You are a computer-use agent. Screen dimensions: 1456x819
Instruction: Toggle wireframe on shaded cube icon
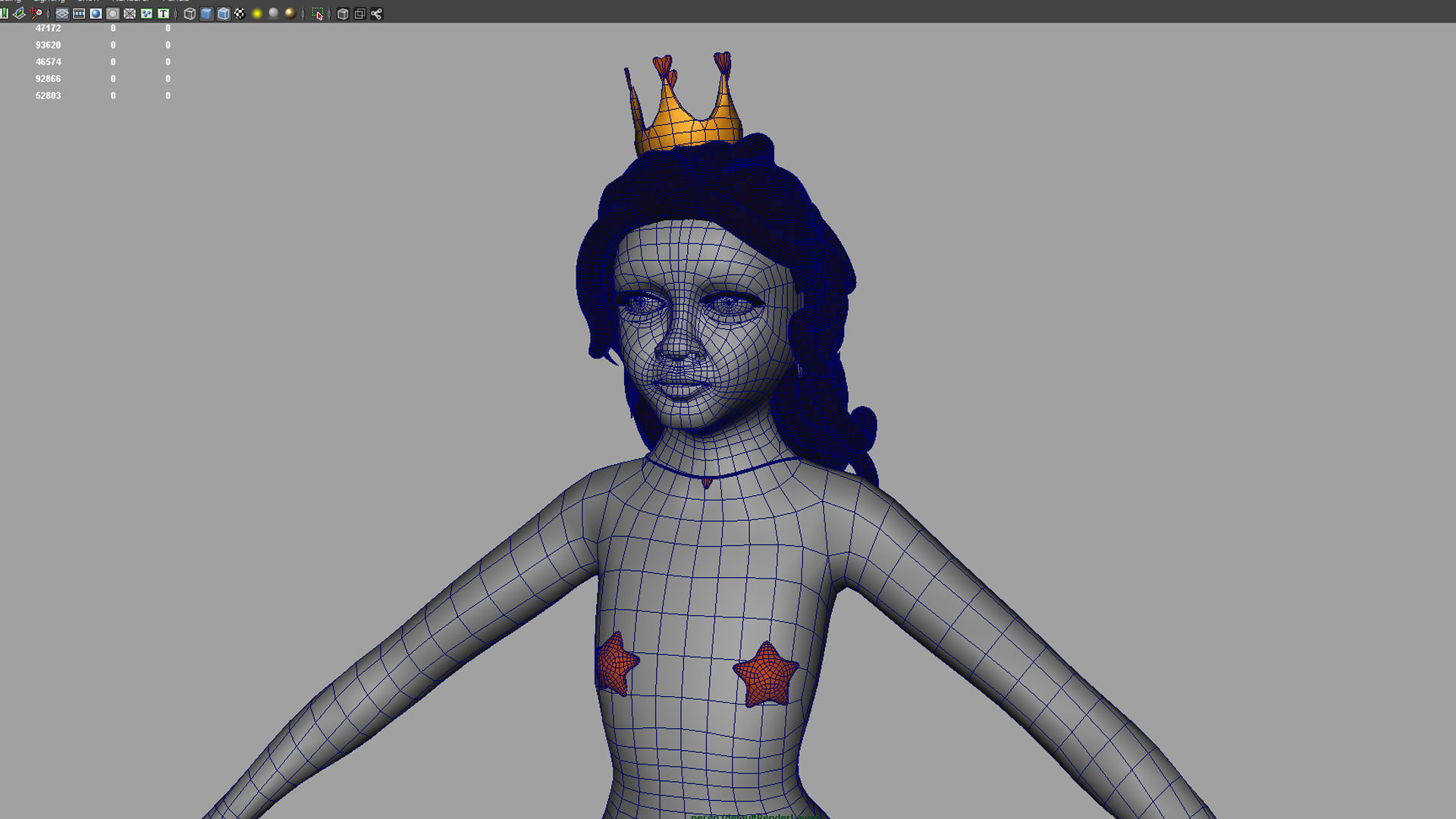click(x=223, y=14)
